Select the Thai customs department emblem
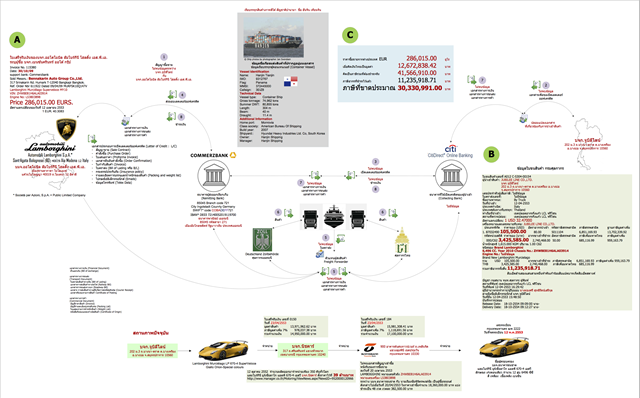 coord(402,241)
